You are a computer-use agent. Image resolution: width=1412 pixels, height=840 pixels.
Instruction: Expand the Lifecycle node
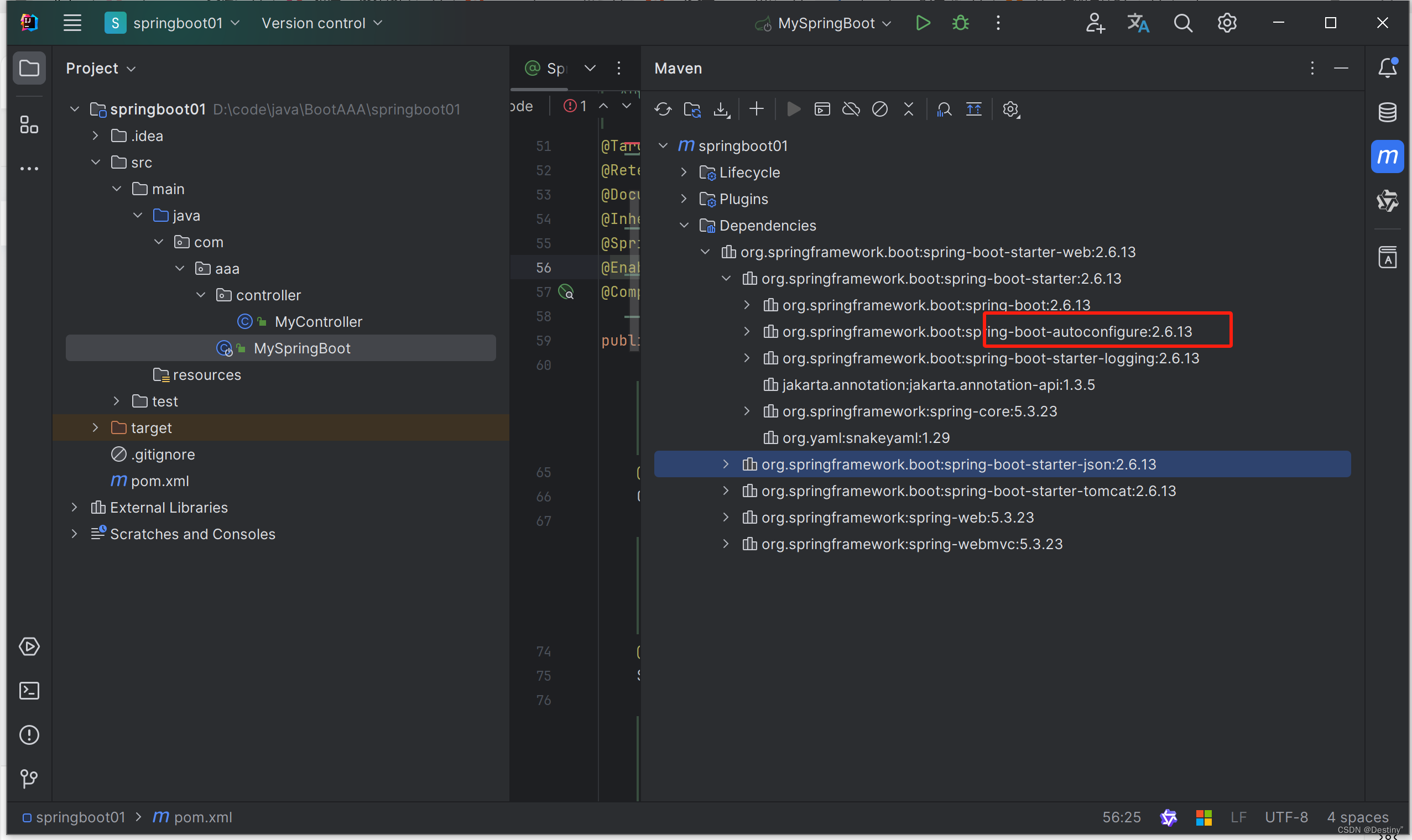(x=684, y=172)
